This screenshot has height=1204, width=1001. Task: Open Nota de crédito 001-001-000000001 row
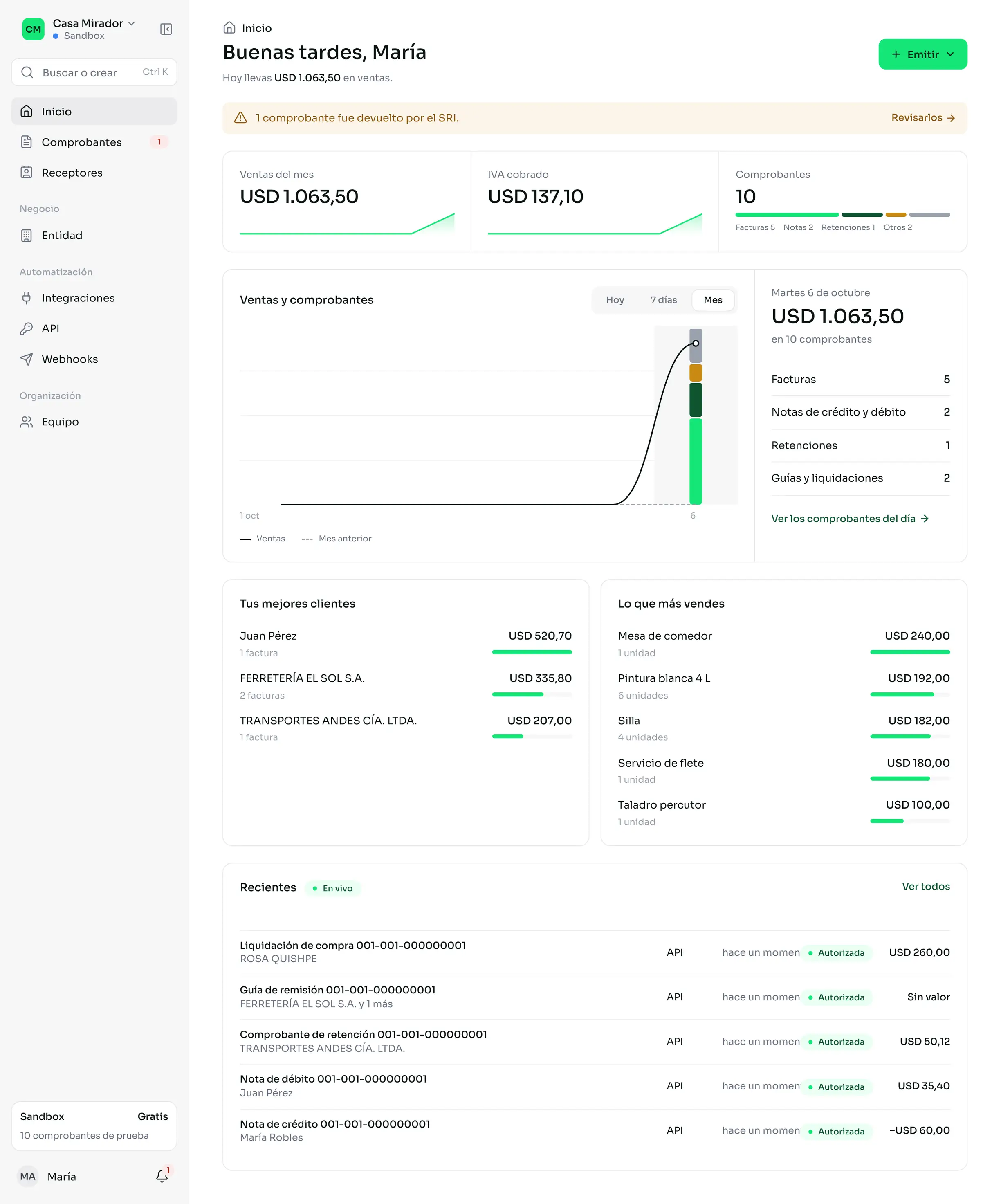[595, 1130]
